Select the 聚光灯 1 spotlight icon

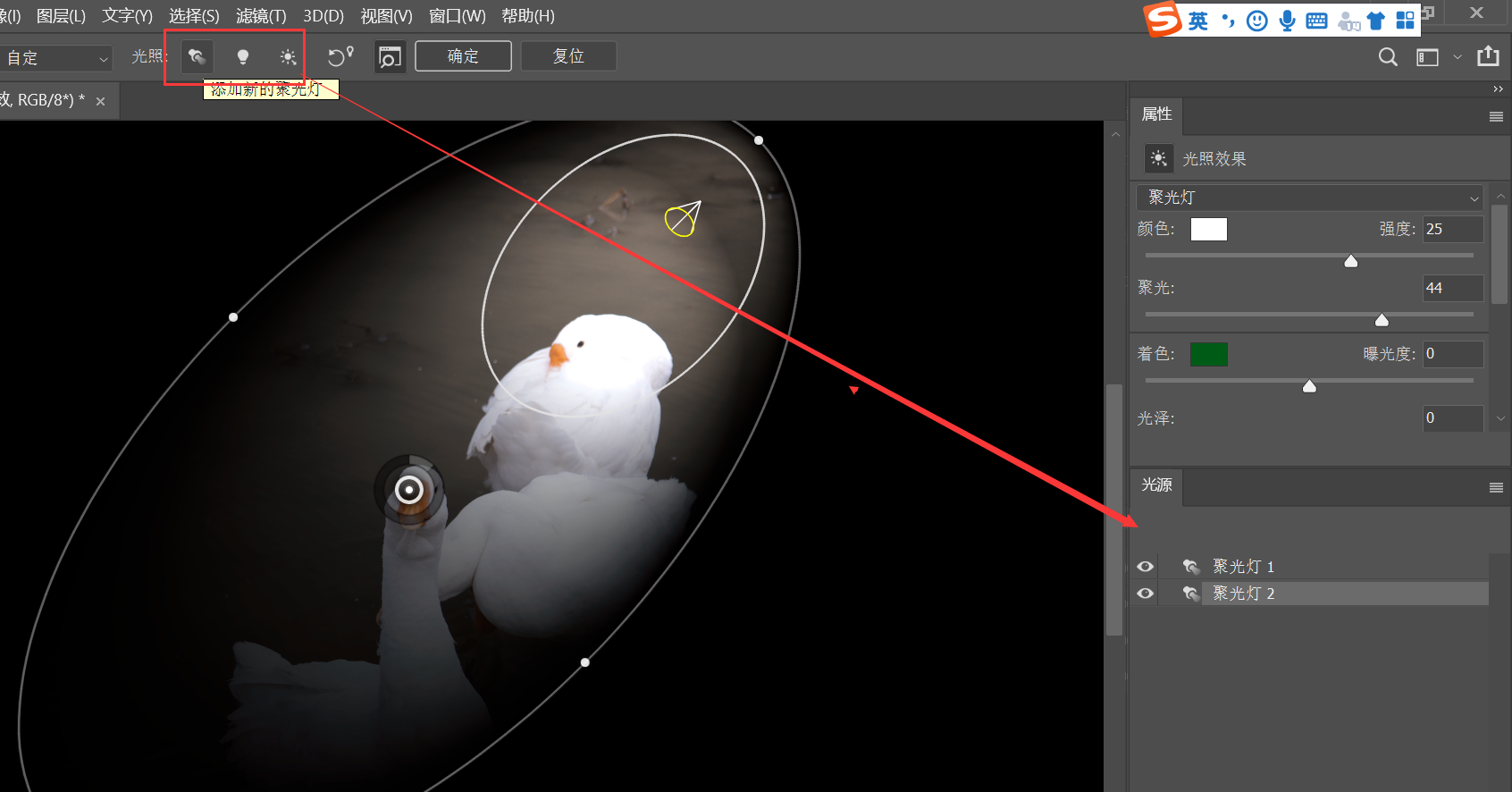(1190, 567)
